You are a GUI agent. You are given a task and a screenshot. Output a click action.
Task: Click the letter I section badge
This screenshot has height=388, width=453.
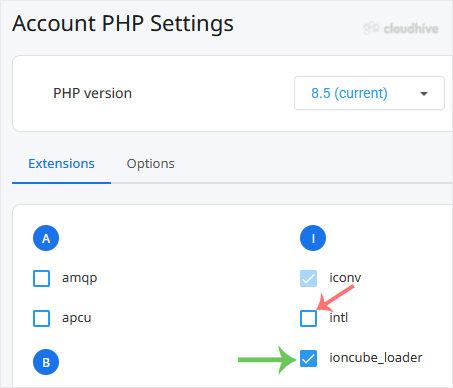(x=313, y=238)
